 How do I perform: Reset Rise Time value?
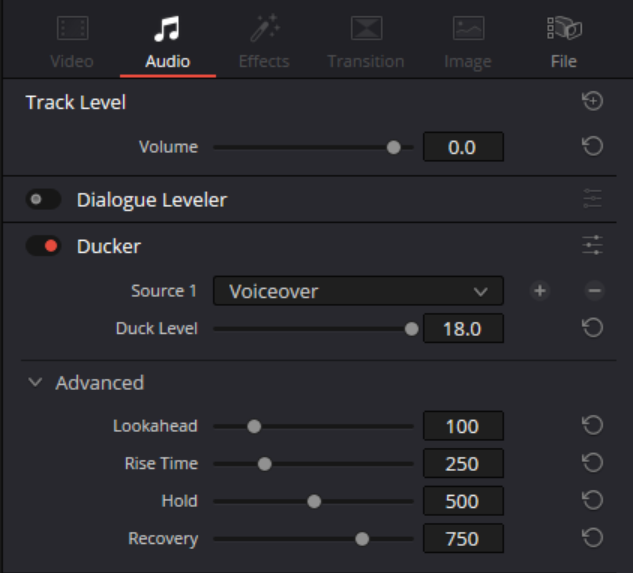coord(592,463)
